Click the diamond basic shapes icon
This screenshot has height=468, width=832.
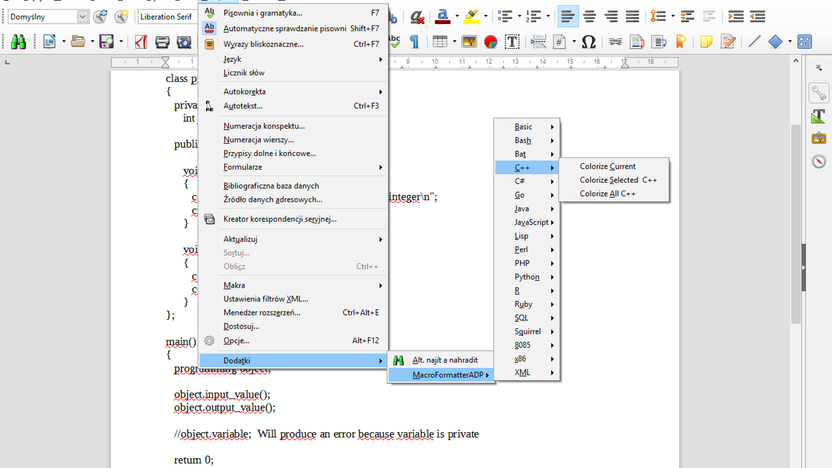[x=775, y=41]
